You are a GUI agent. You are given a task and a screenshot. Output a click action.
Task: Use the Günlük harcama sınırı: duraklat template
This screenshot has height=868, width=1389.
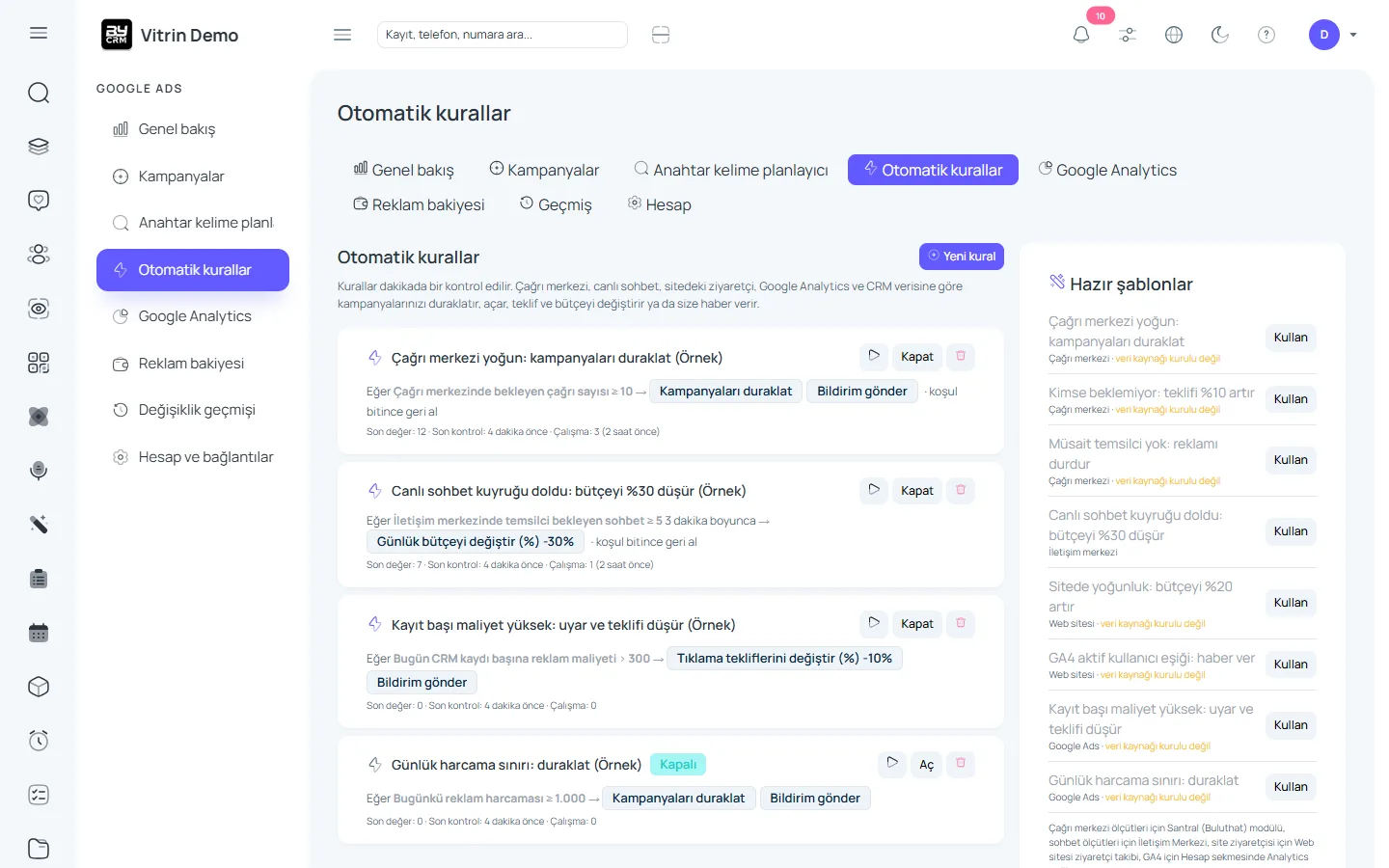(x=1291, y=787)
